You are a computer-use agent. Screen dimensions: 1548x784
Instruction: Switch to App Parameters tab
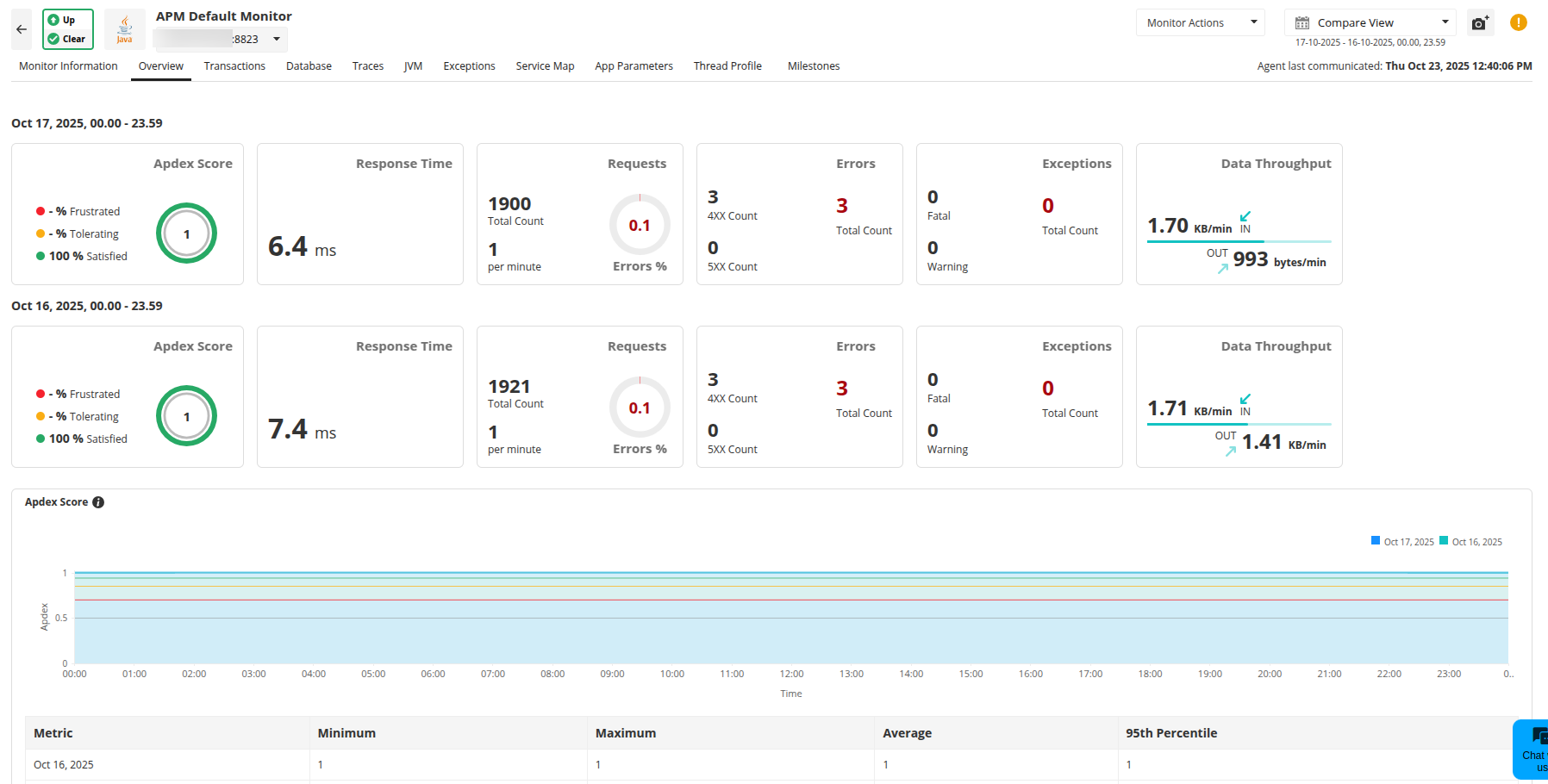634,66
